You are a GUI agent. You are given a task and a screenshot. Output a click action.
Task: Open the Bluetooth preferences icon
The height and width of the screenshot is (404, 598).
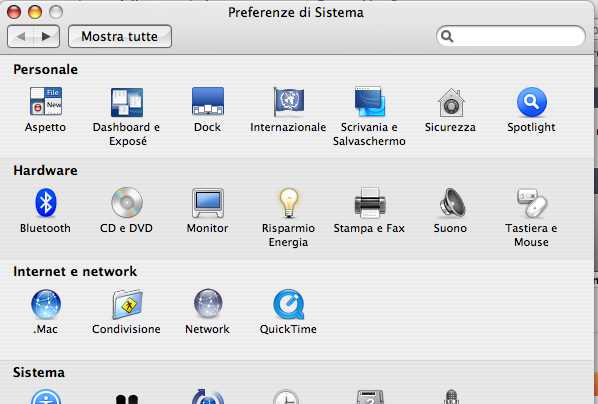point(46,203)
